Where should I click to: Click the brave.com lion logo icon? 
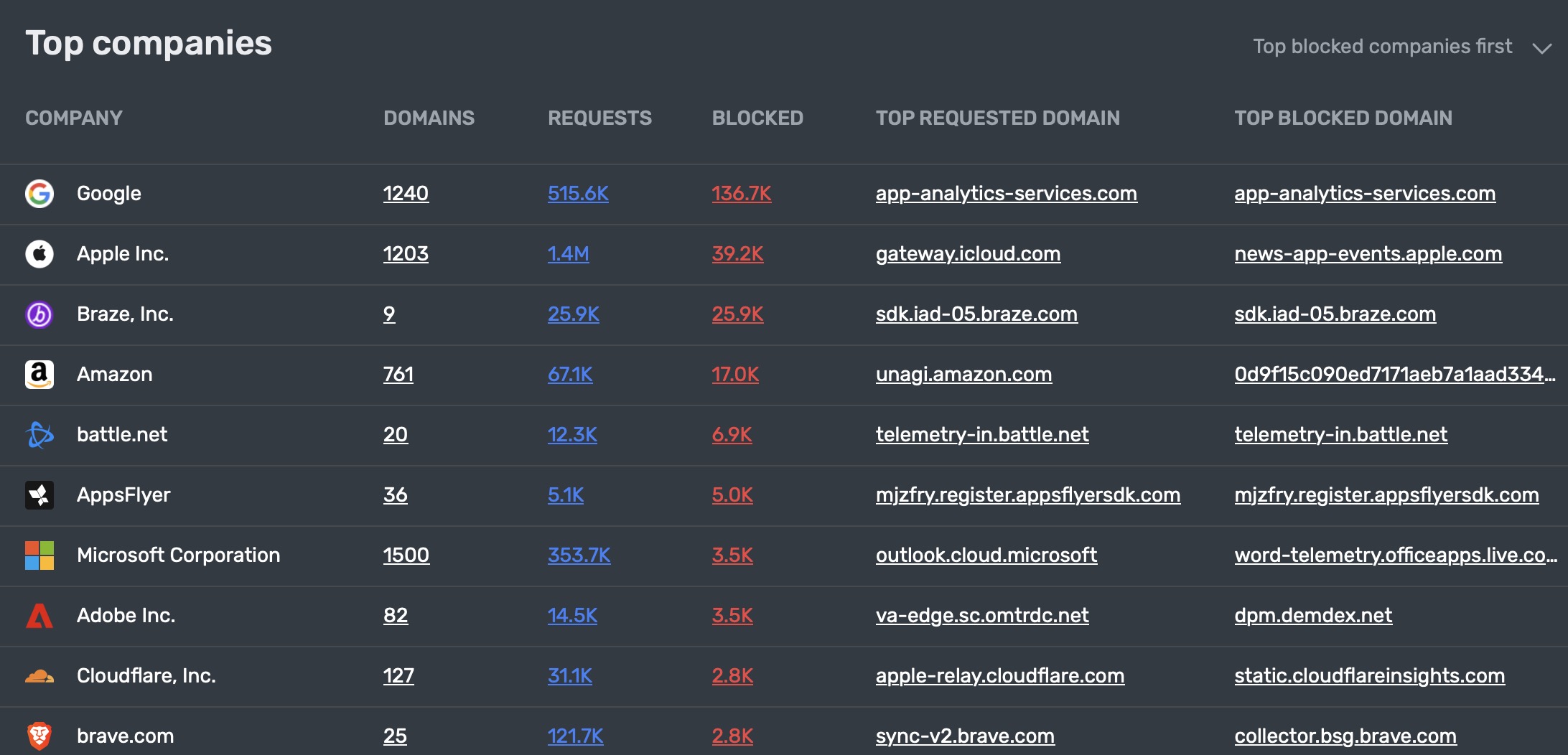[39, 736]
